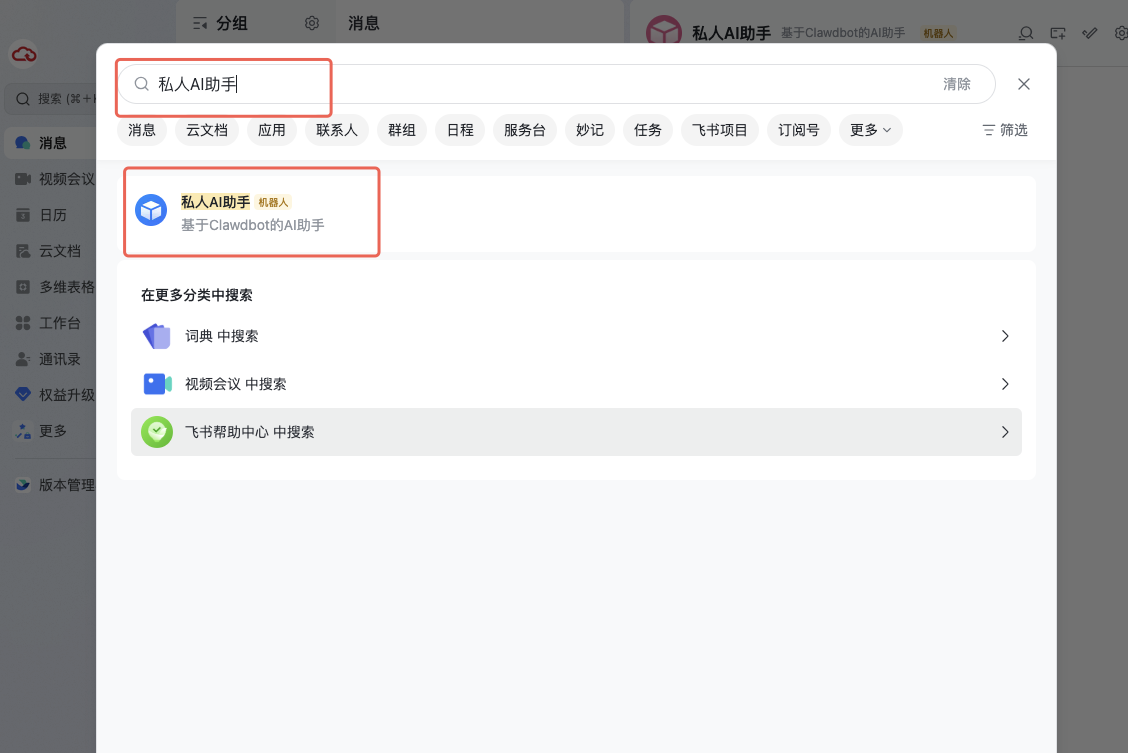Click the 私人AI助手 bot avatar icon
This screenshot has height=753, width=1128.
[x=151, y=210]
